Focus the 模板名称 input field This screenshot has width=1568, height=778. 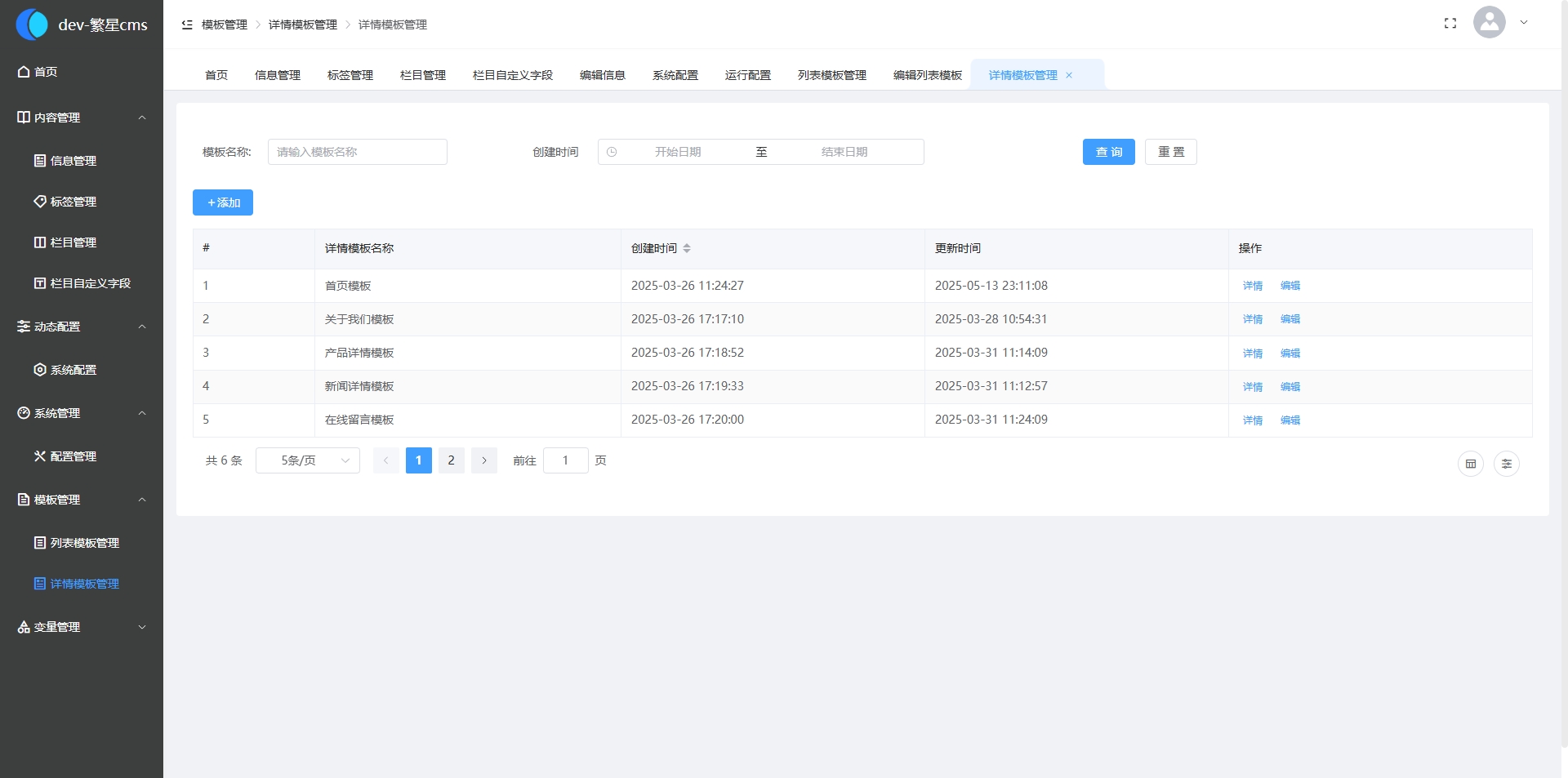[357, 152]
